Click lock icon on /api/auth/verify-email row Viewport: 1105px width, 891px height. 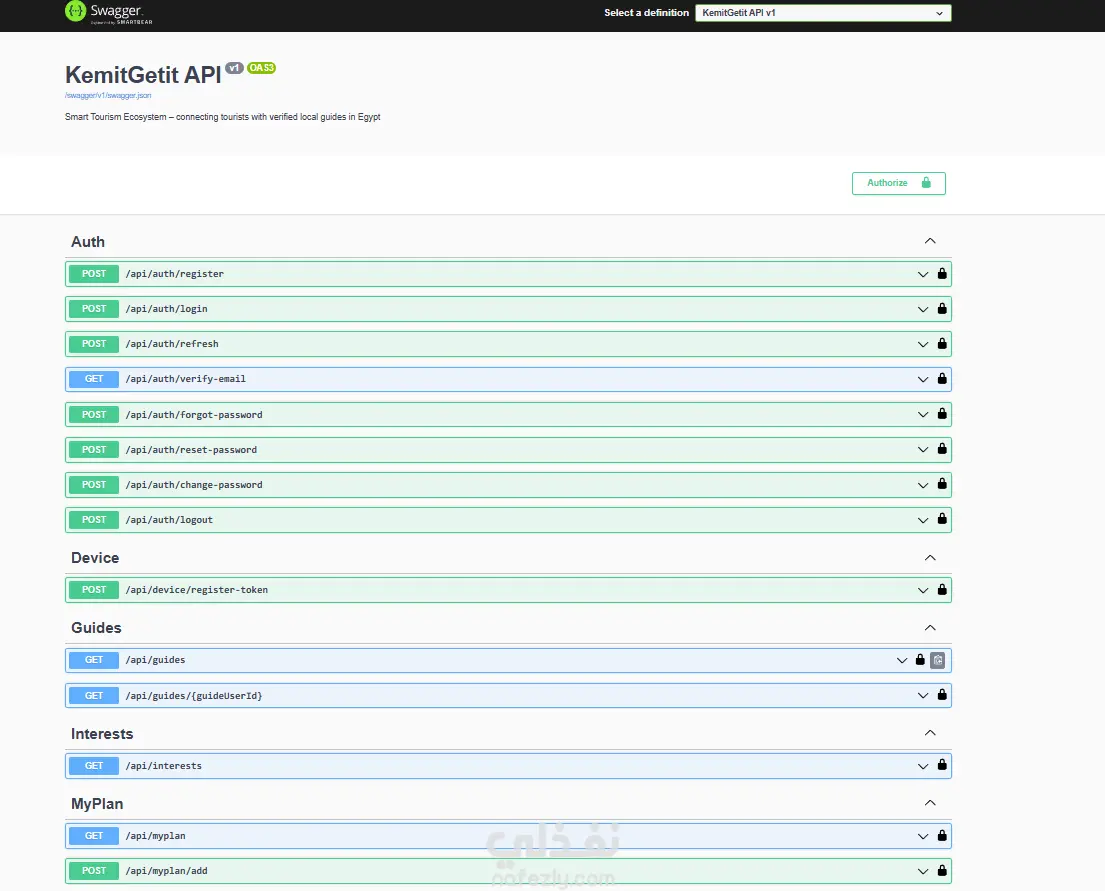click(x=942, y=379)
